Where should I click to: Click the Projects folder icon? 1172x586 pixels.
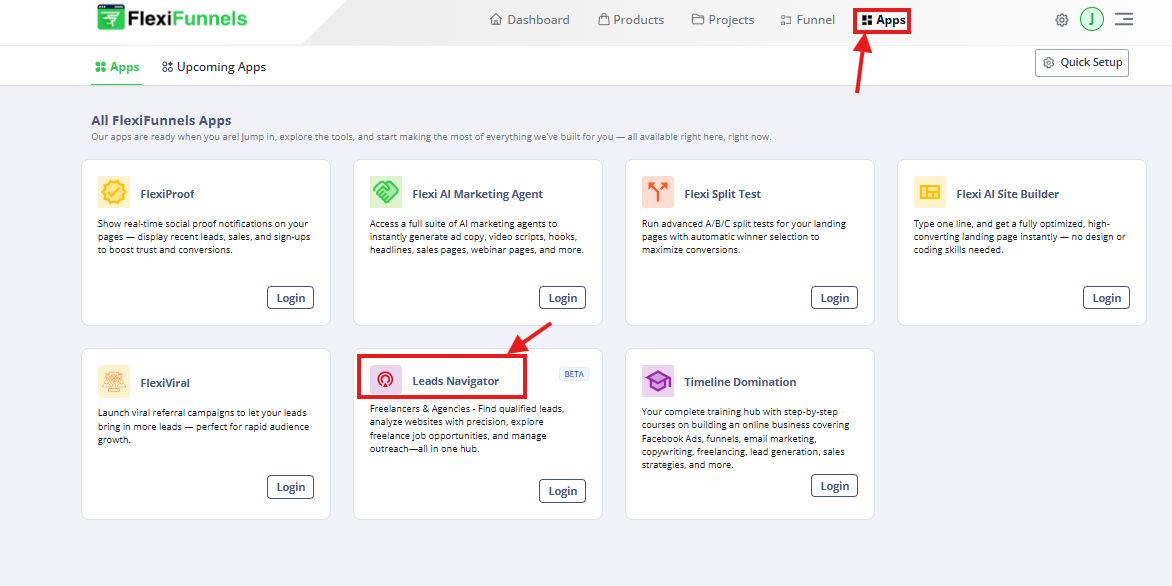click(x=697, y=19)
